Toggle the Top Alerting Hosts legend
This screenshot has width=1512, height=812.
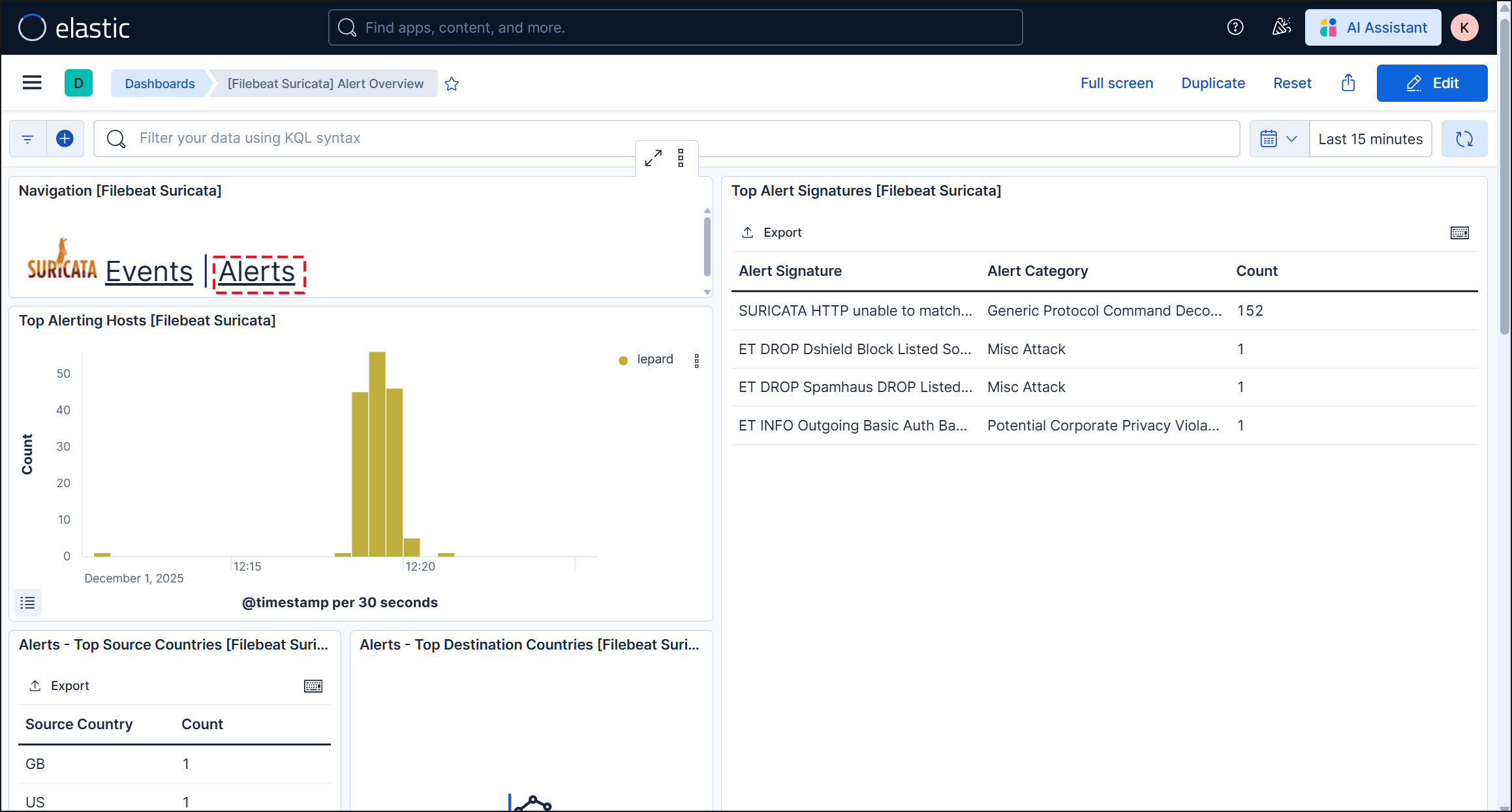tap(27, 602)
